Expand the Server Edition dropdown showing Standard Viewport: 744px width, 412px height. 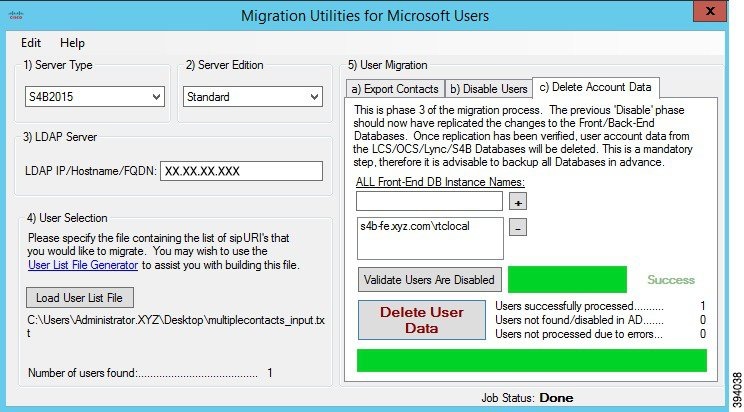tap(253, 97)
